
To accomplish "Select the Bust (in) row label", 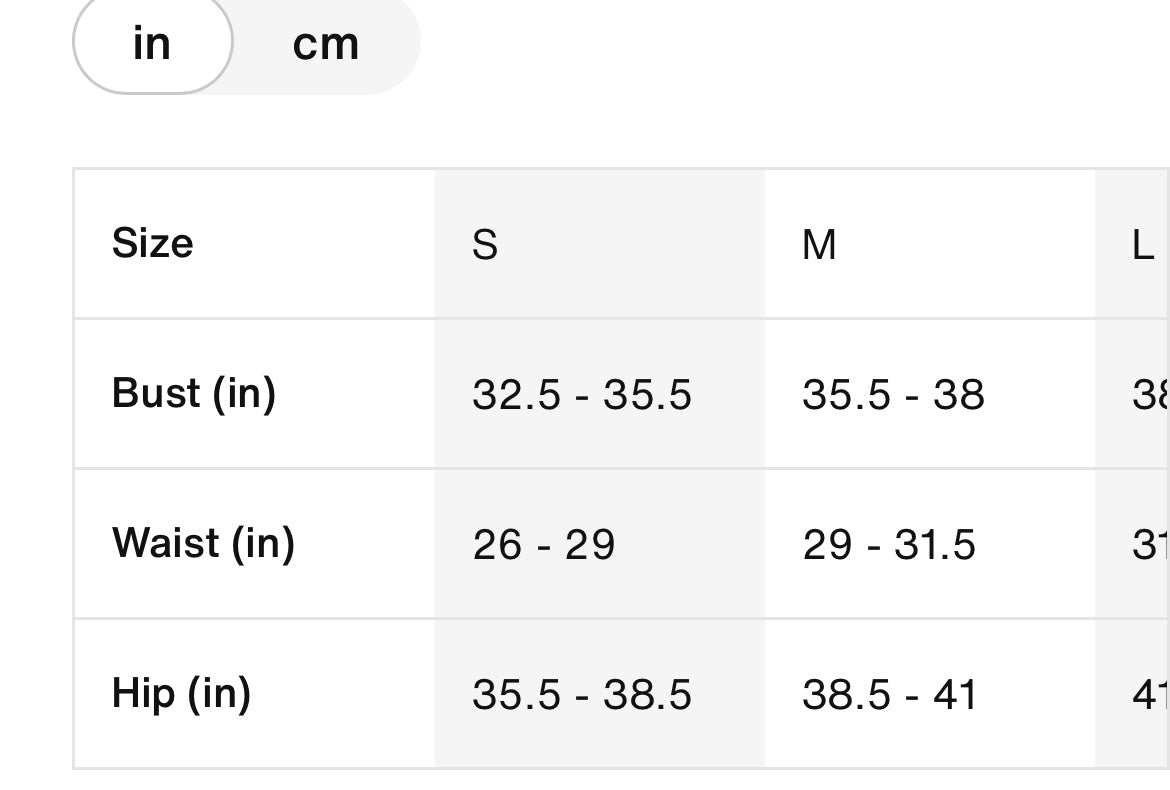I will 194,393.
